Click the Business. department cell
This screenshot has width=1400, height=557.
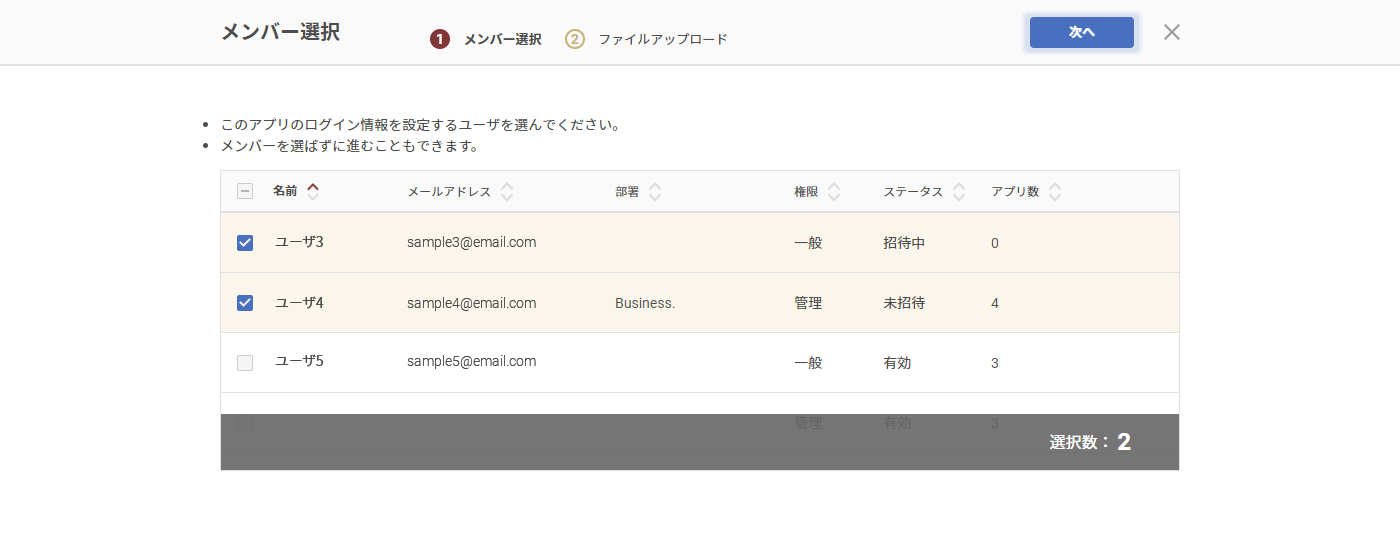pyautogui.click(x=645, y=303)
